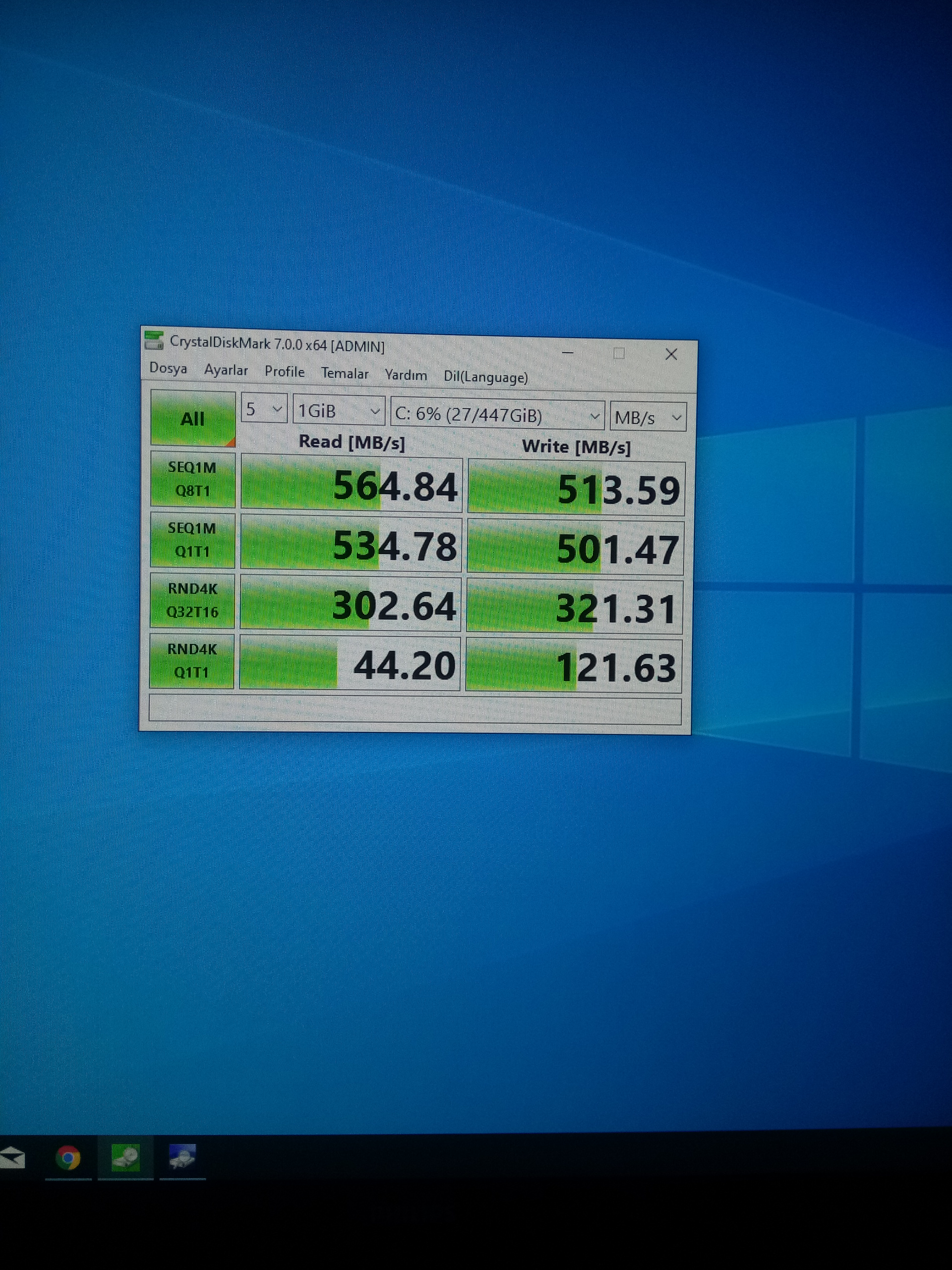The width and height of the screenshot is (952, 1270).
Task: Open the Ayarlar menu
Action: [x=226, y=370]
